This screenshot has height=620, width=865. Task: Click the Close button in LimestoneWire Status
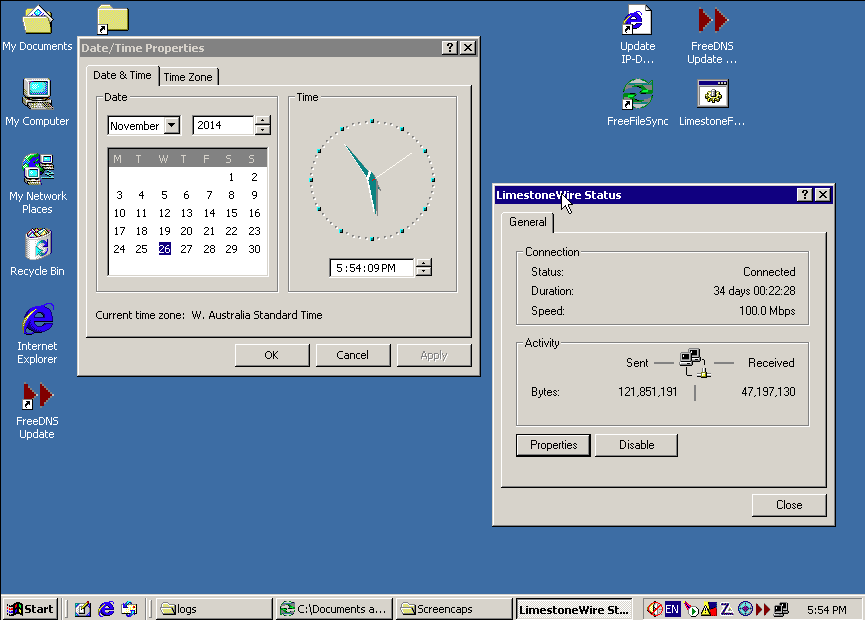tap(789, 505)
